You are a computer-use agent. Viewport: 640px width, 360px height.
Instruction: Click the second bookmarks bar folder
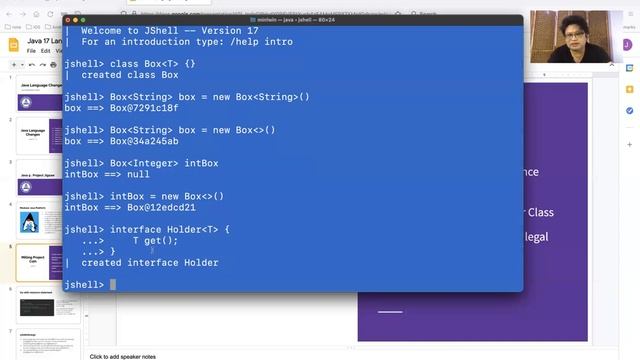pyautogui.click(x=33, y=27)
